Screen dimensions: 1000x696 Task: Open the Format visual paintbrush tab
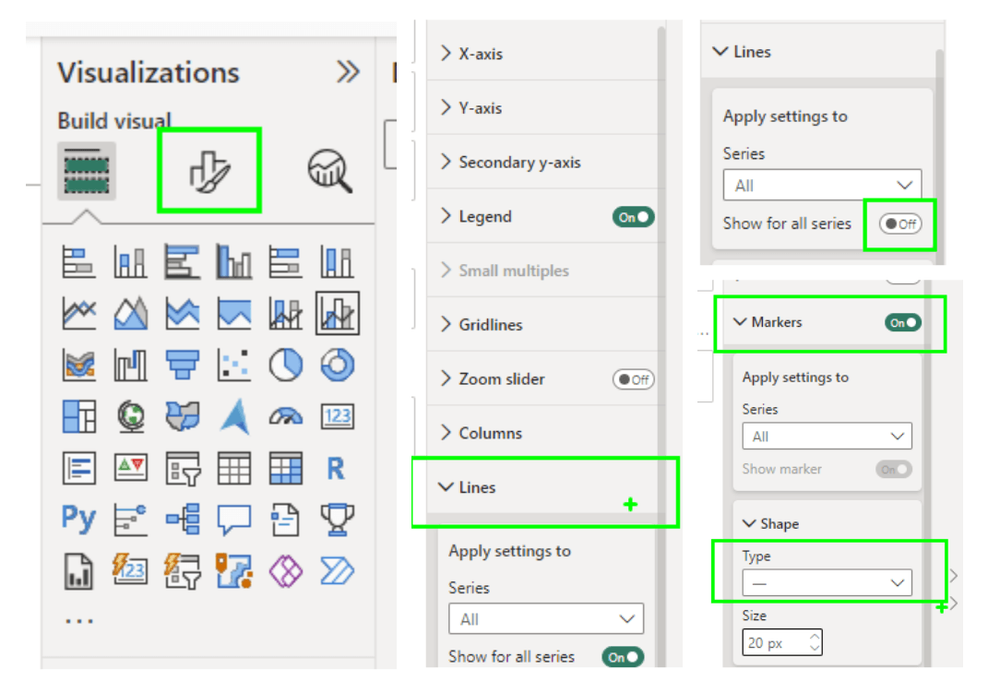pos(209,171)
